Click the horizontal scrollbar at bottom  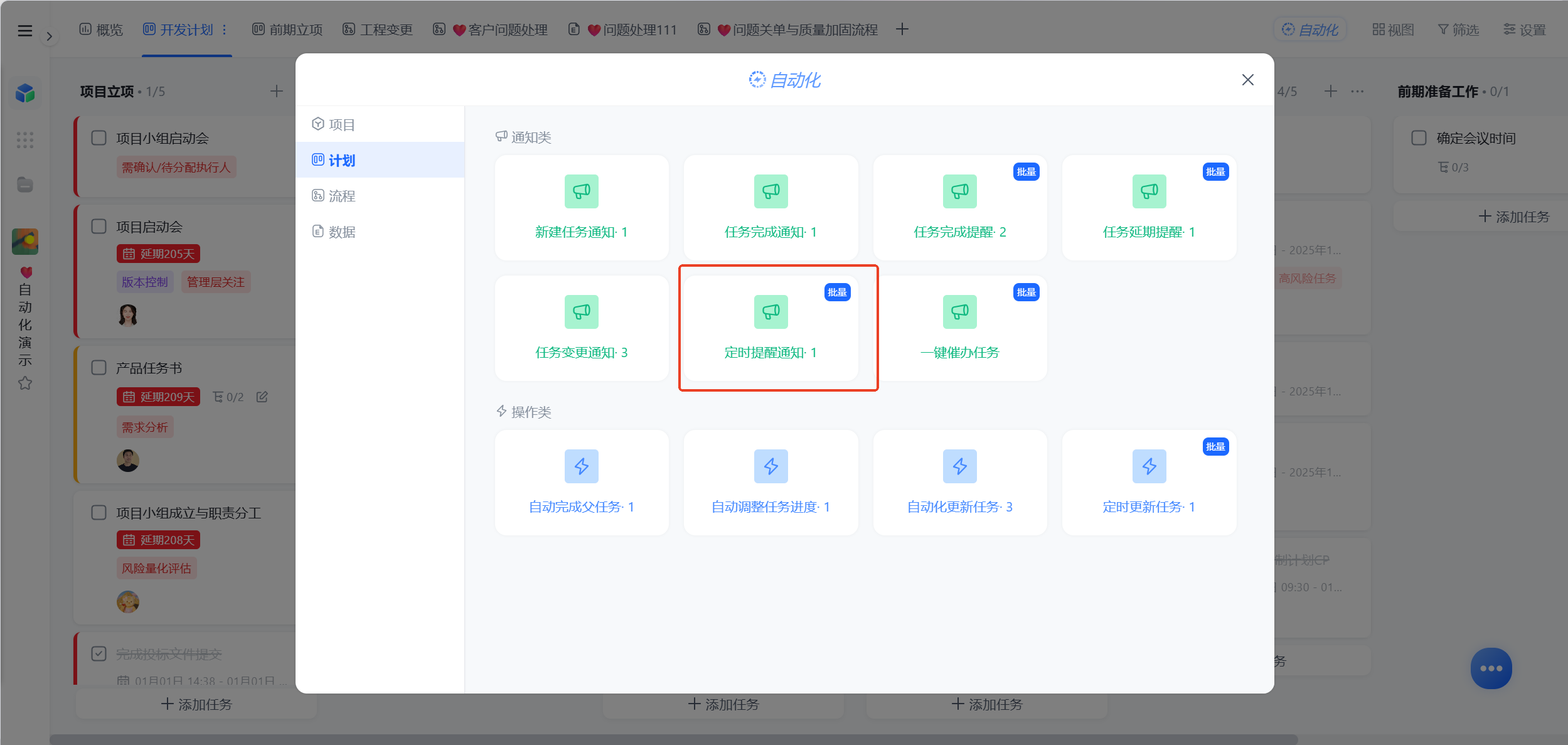[x=674, y=739]
